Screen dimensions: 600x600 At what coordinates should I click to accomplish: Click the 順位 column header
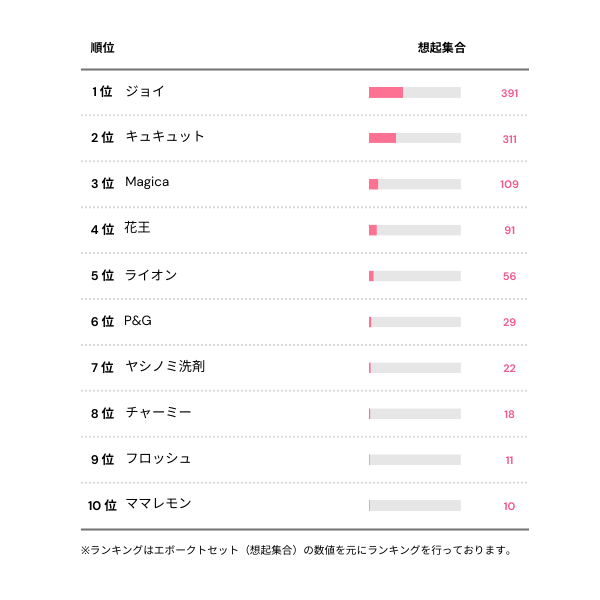point(102,48)
